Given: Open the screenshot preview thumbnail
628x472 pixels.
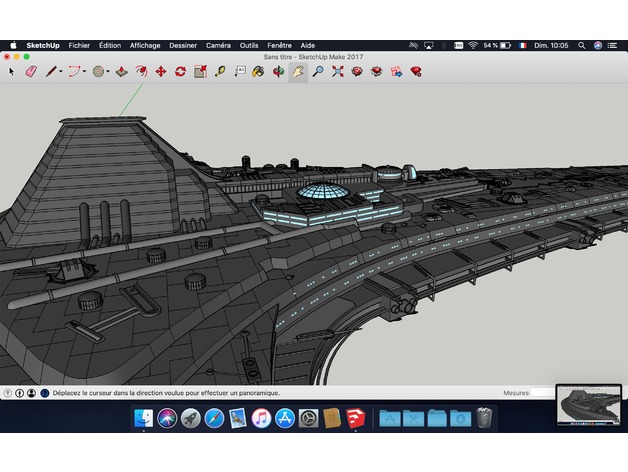Looking at the screenshot, I should 589,405.
